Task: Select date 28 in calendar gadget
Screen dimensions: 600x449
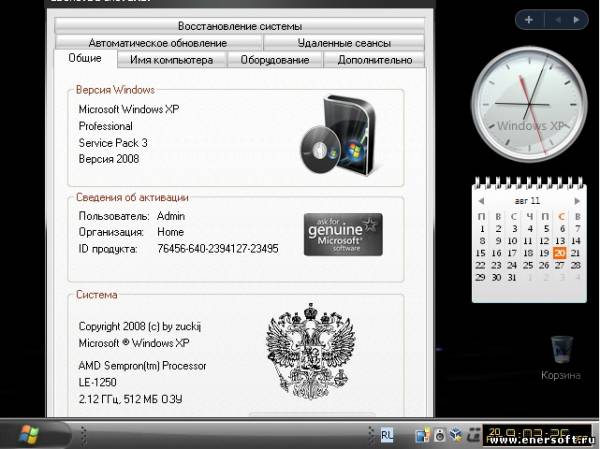Action: tap(576, 265)
